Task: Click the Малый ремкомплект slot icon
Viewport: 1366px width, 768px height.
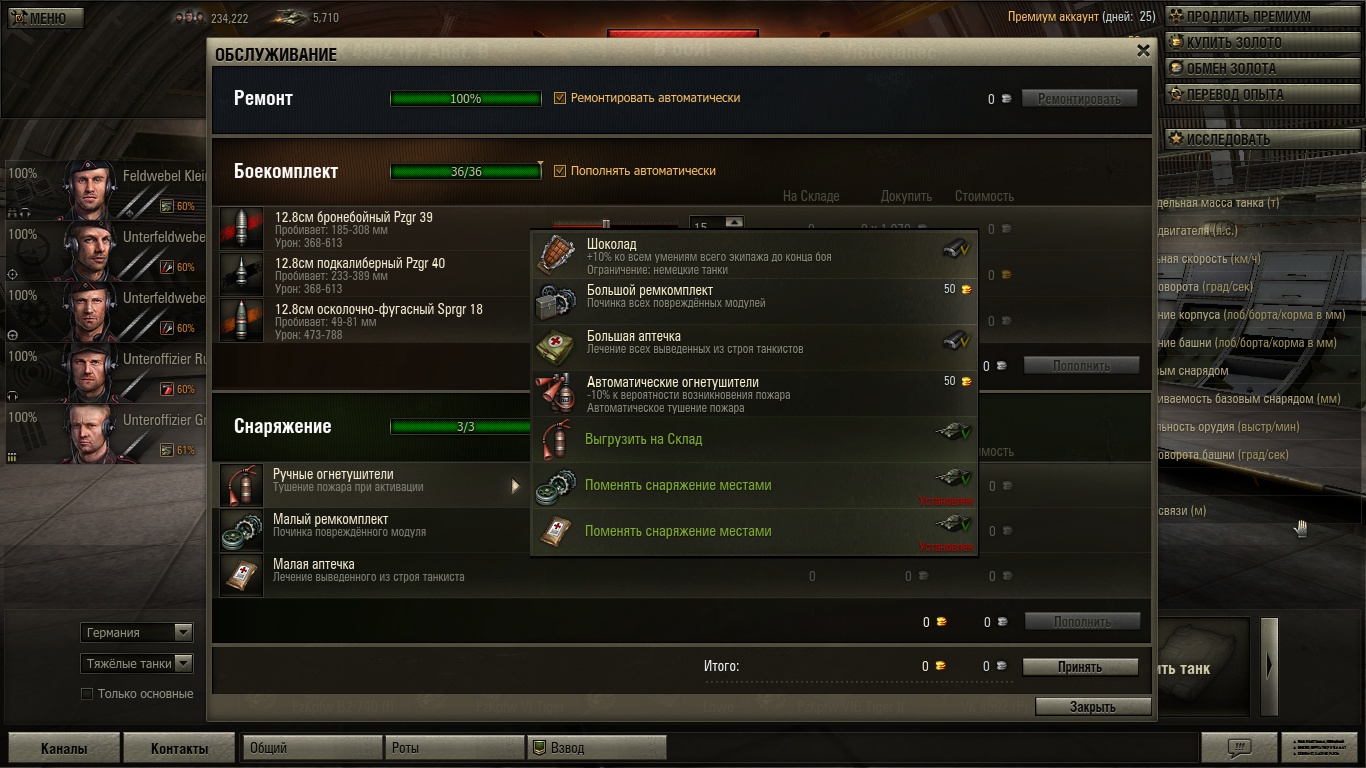Action: click(241, 531)
